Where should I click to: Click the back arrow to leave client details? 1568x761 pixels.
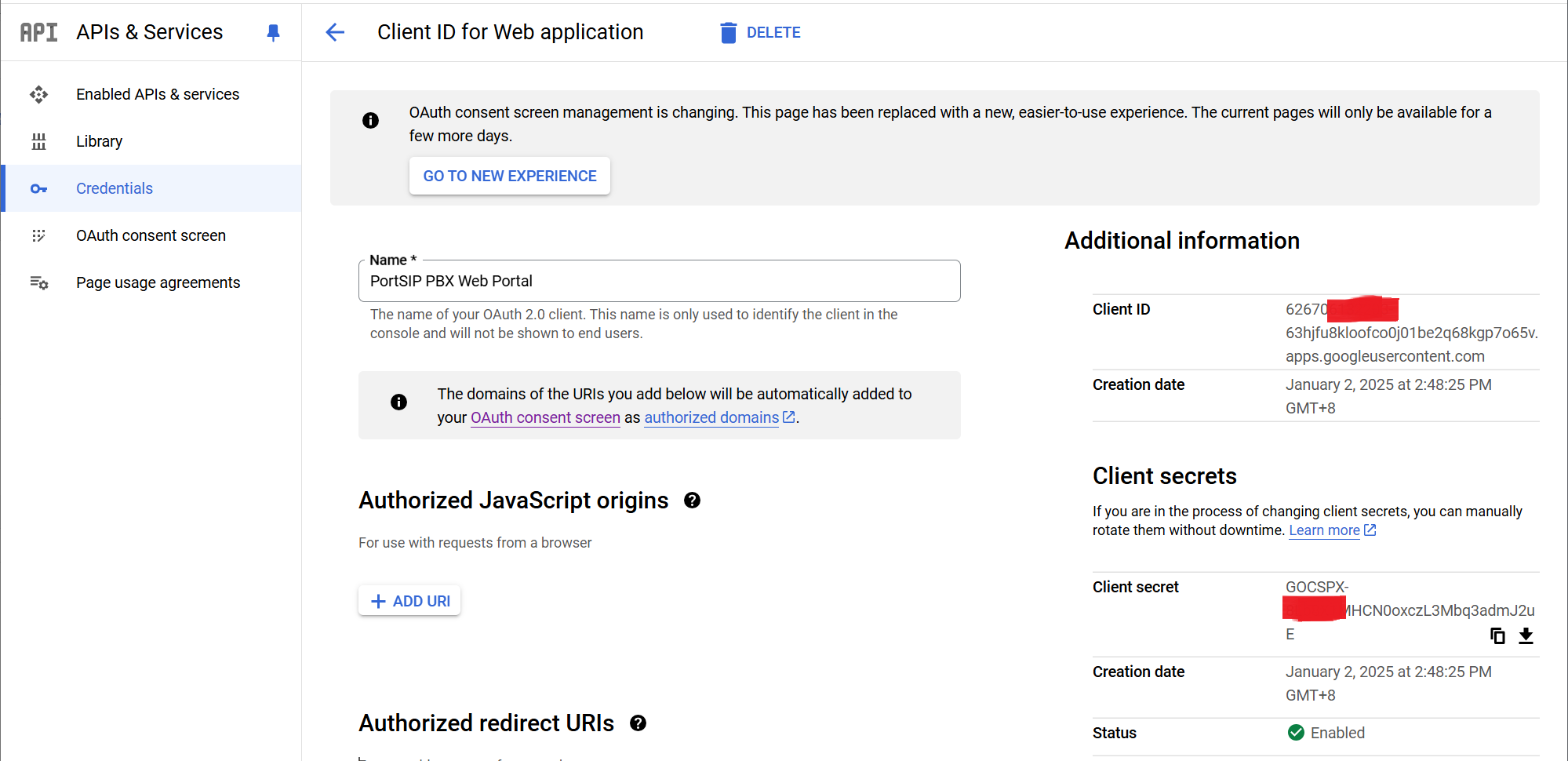pos(335,32)
